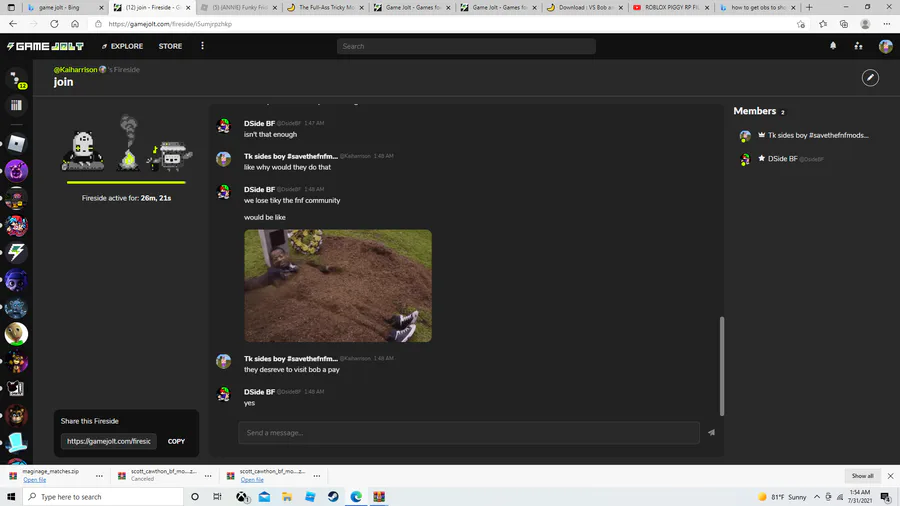Click the address bar URL
900x506 pixels.
point(170,24)
